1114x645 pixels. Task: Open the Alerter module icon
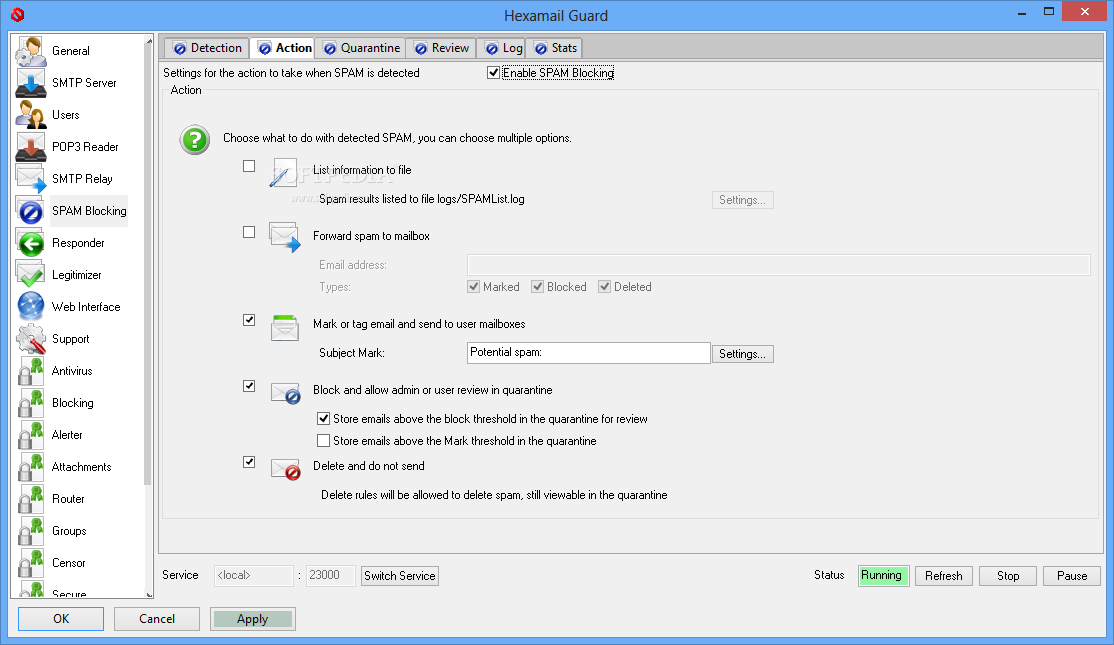(31, 435)
